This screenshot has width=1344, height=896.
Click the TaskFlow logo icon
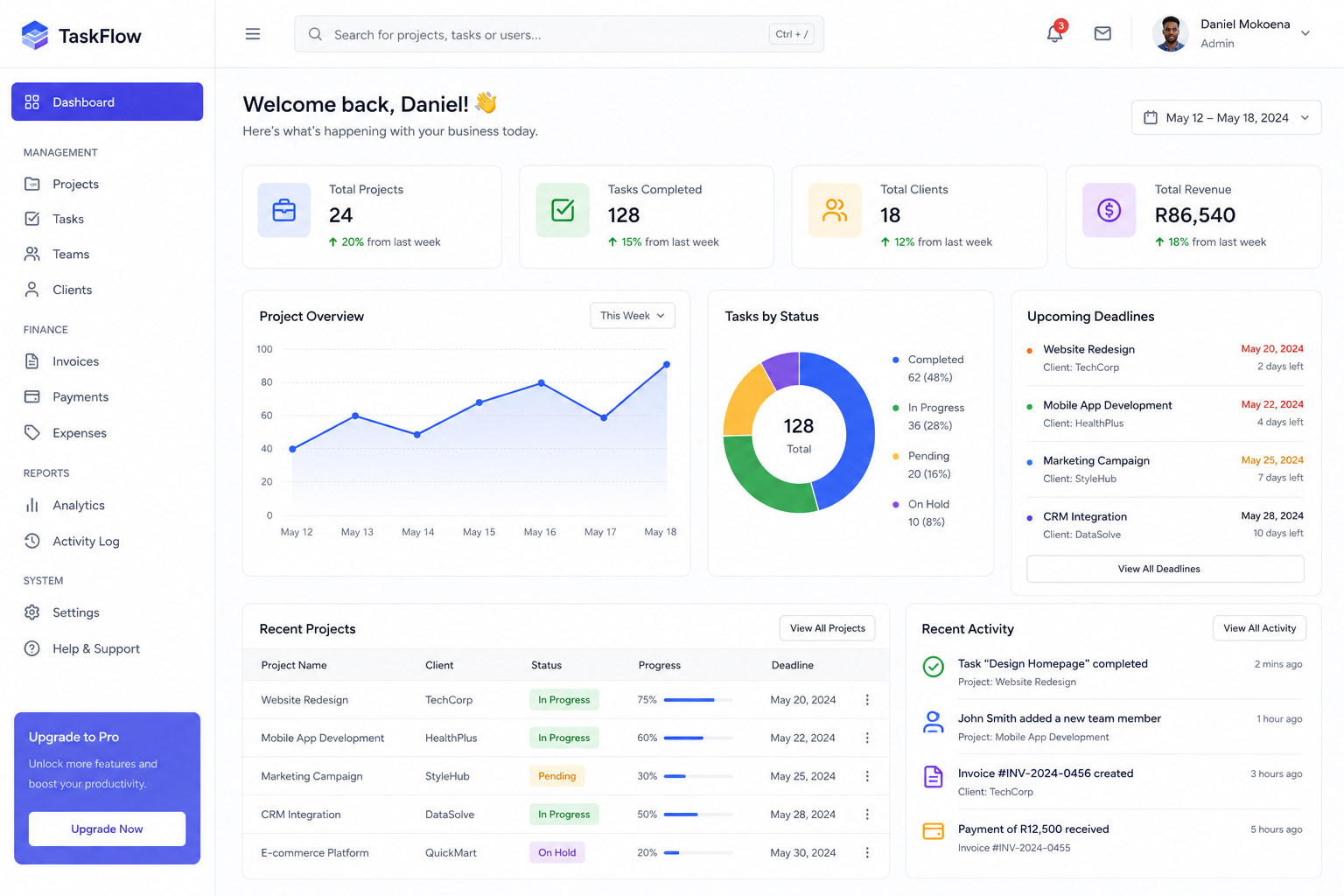[35, 35]
